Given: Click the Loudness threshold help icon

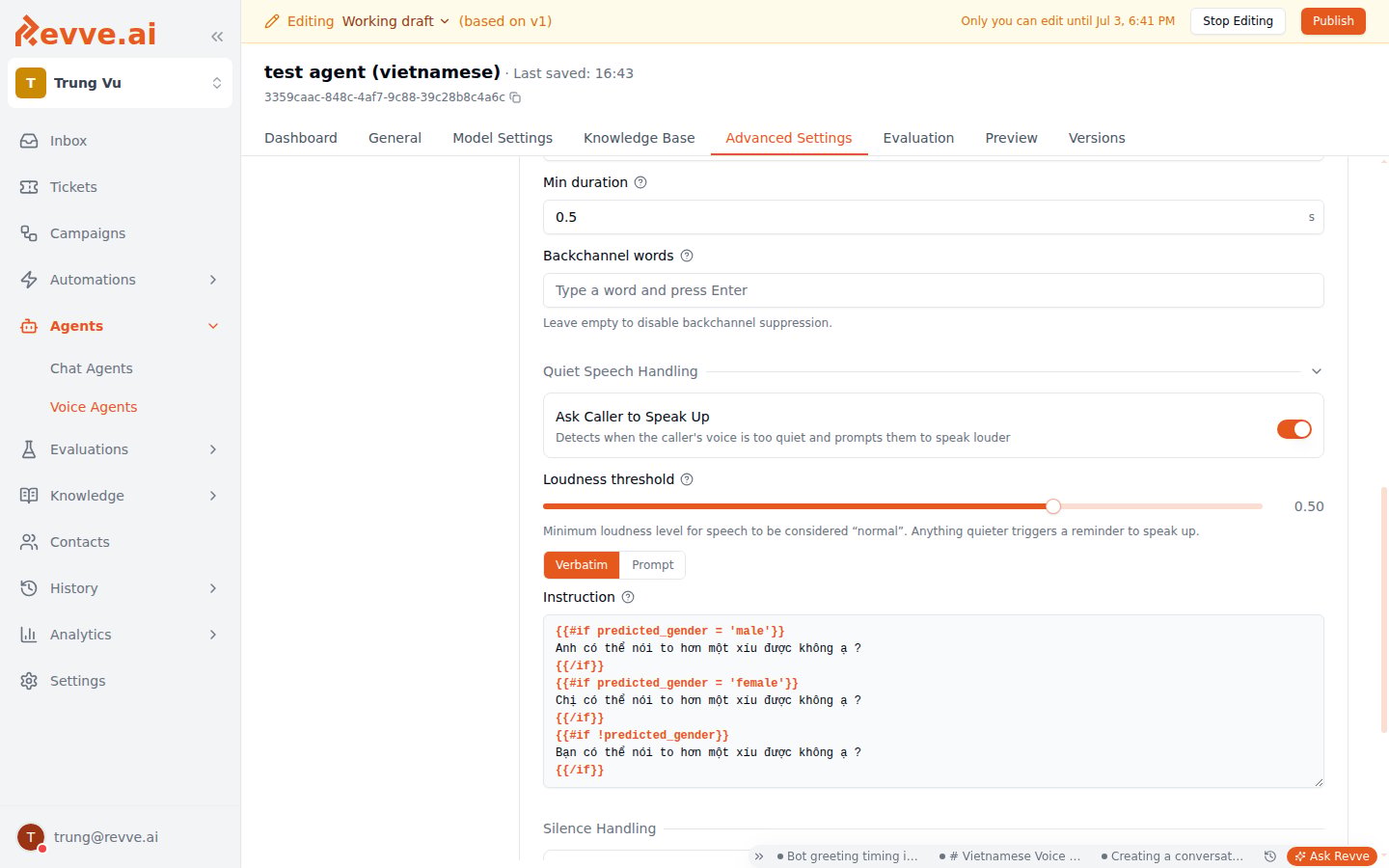Looking at the screenshot, I should coord(687,479).
